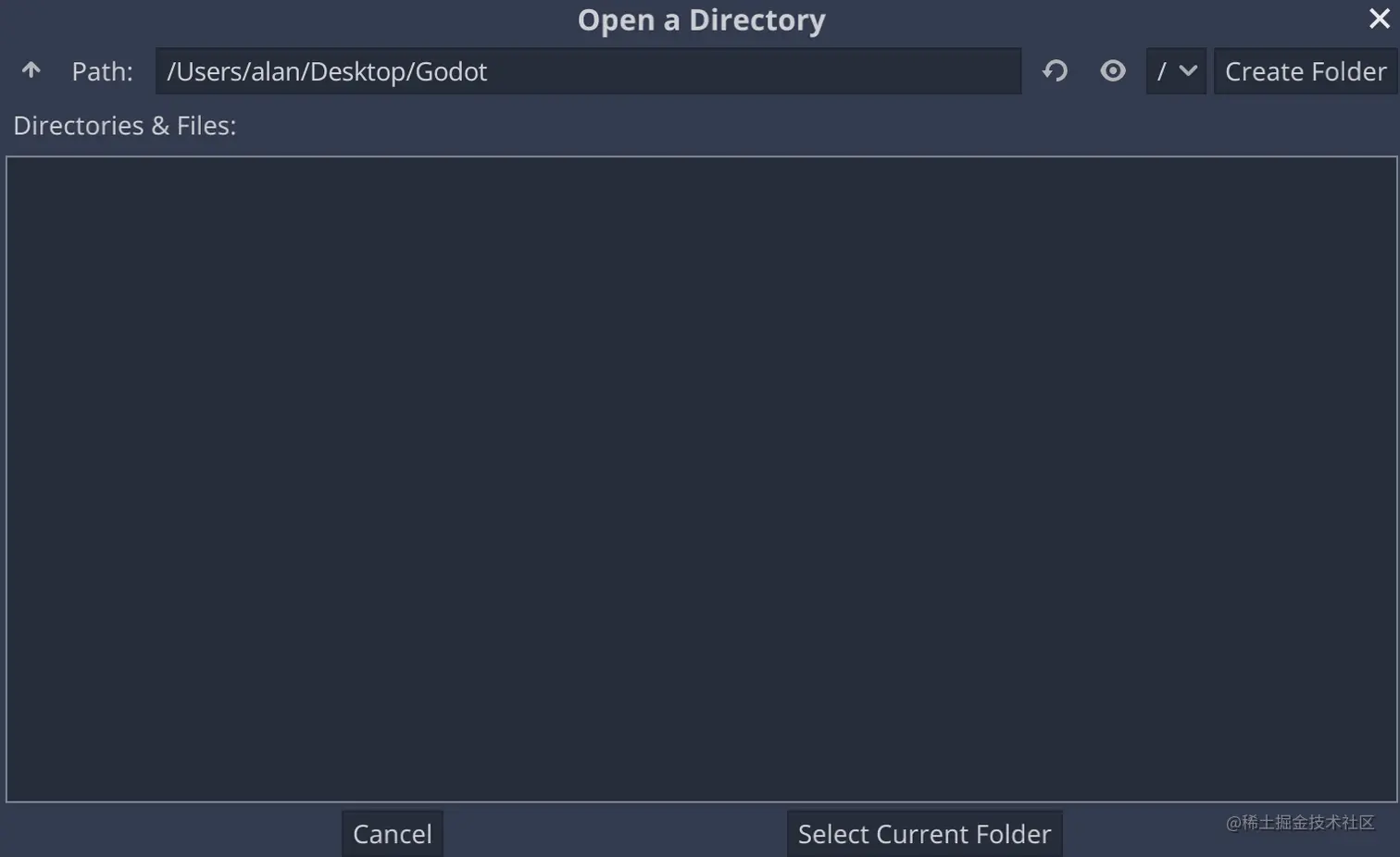
Task: Select the upward arrow beside Path label
Action: click(x=31, y=70)
